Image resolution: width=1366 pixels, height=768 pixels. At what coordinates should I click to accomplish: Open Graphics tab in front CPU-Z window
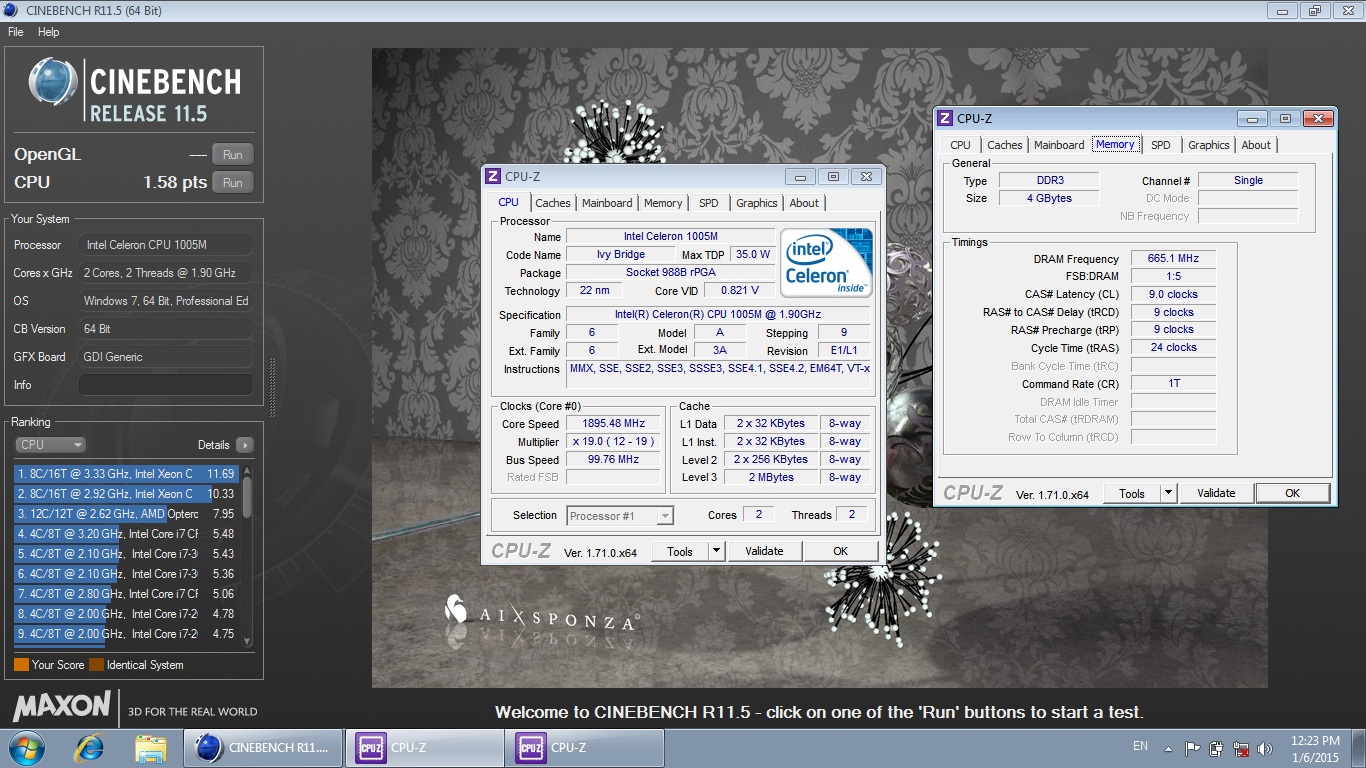tap(757, 203)
